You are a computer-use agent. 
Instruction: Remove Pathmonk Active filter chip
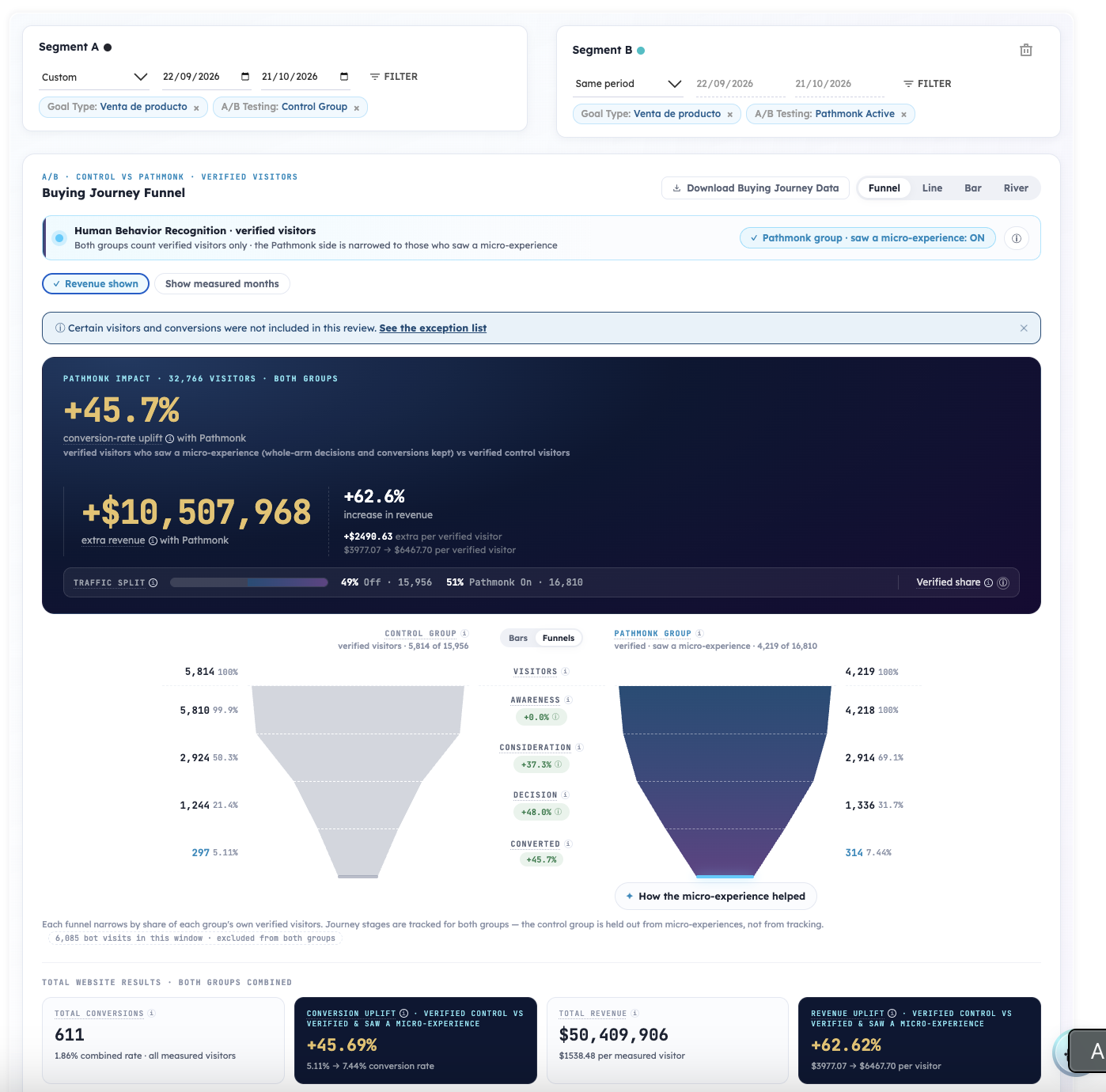point(903,115)
